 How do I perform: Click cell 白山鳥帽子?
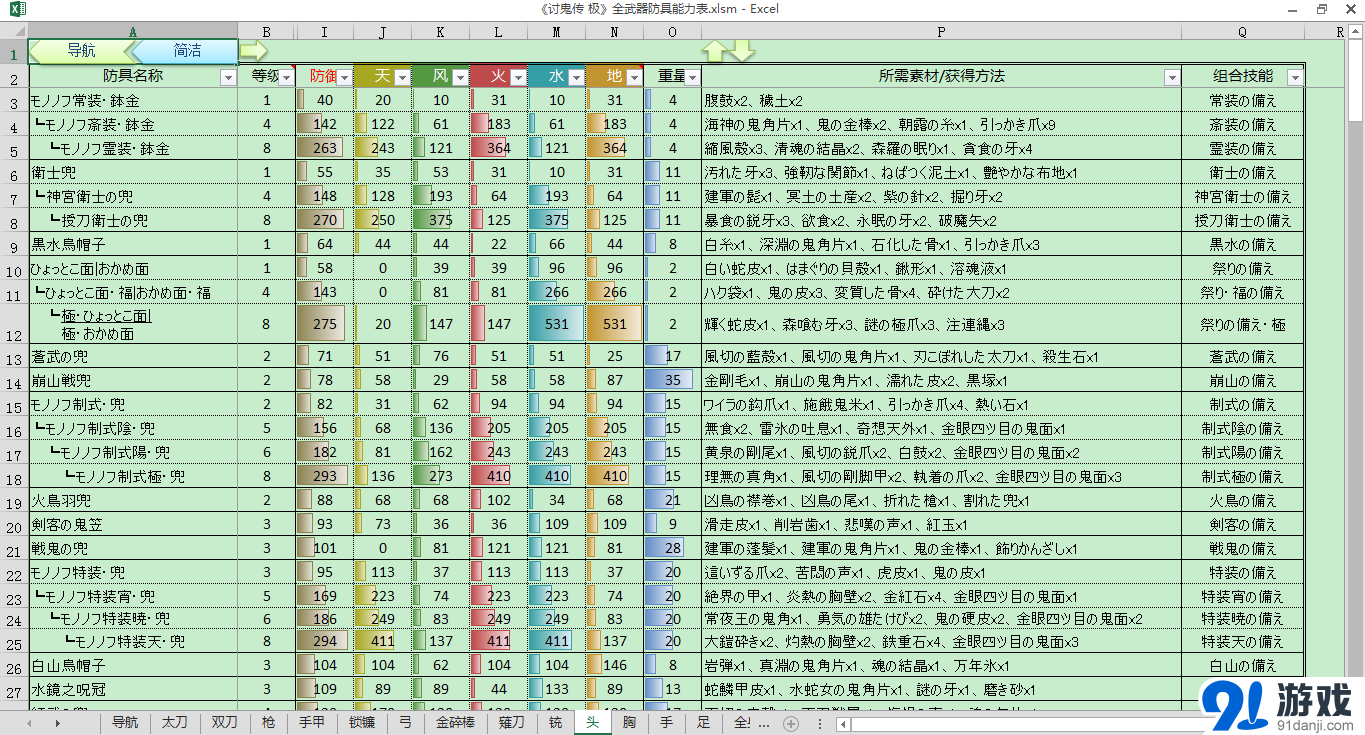tap(133, 665)
